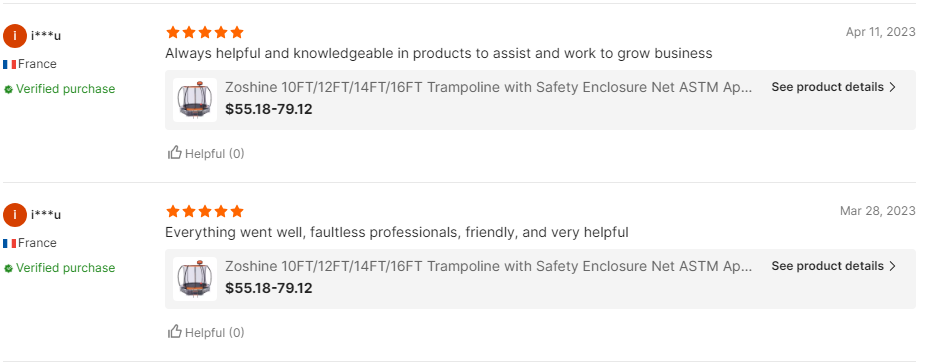The image size is (926, 362).
Task: Open the reviewer avatar on the Mar 28 review
Action: click(x=15, y=215)
